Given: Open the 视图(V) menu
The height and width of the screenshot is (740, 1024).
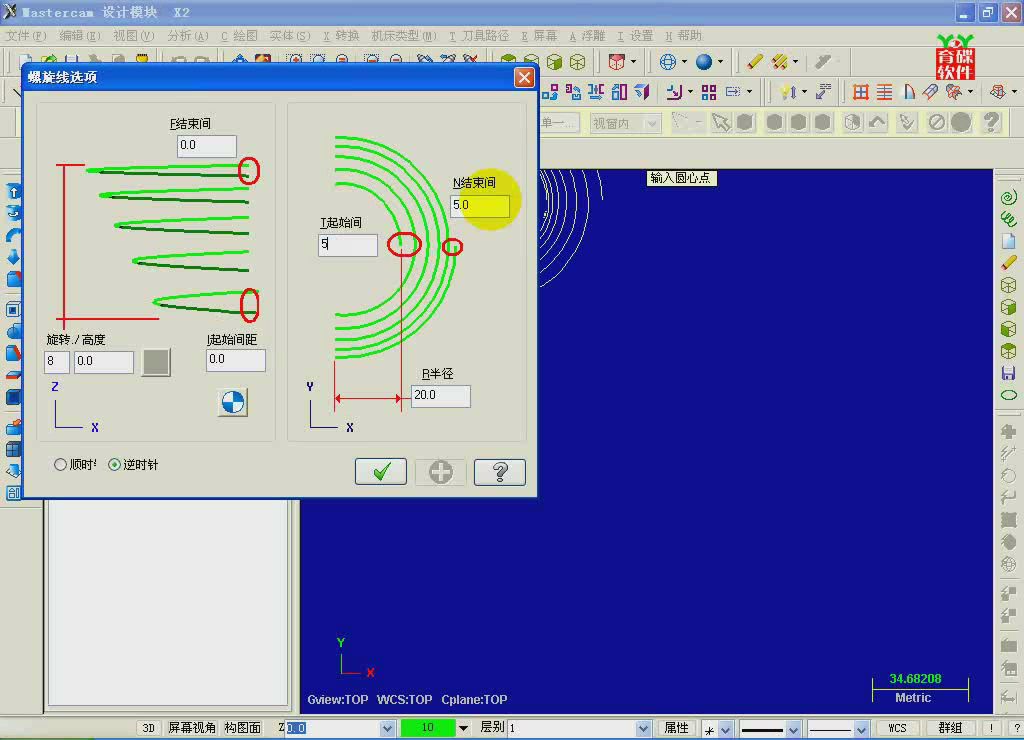Looking at the screenshot, I should coord(134,36).
